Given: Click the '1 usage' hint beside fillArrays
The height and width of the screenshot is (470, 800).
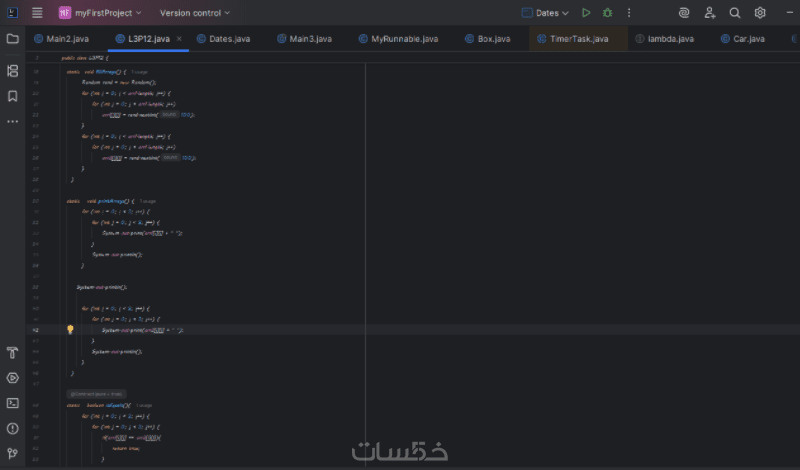Looking at the screenshot, I should pyautogui.click(x=139, y=72).
